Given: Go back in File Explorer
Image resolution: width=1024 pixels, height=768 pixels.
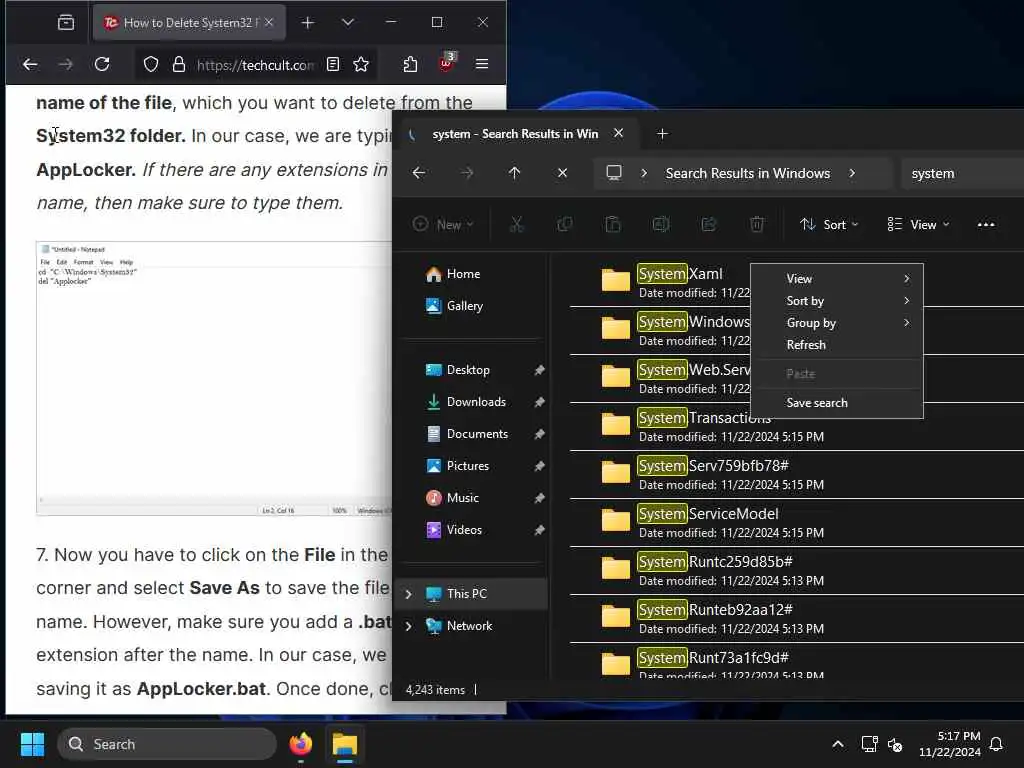Looking at the screenshot, I should click(419, 173).
